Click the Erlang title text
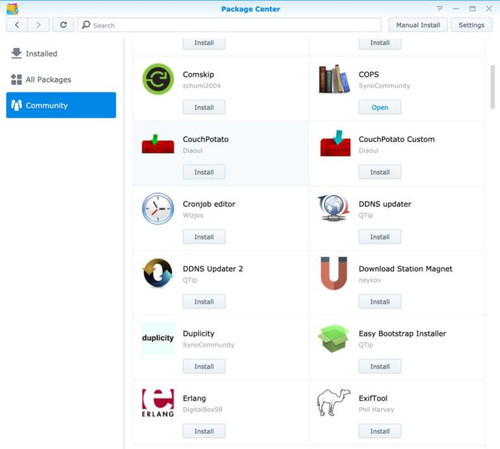Viewport: 500px width, 449px height. click(x=194, y=398)
